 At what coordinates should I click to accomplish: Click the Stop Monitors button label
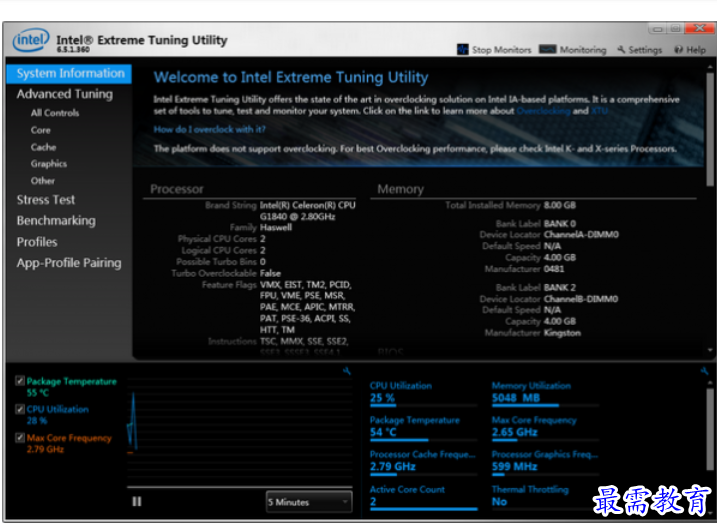click(502, 50)
